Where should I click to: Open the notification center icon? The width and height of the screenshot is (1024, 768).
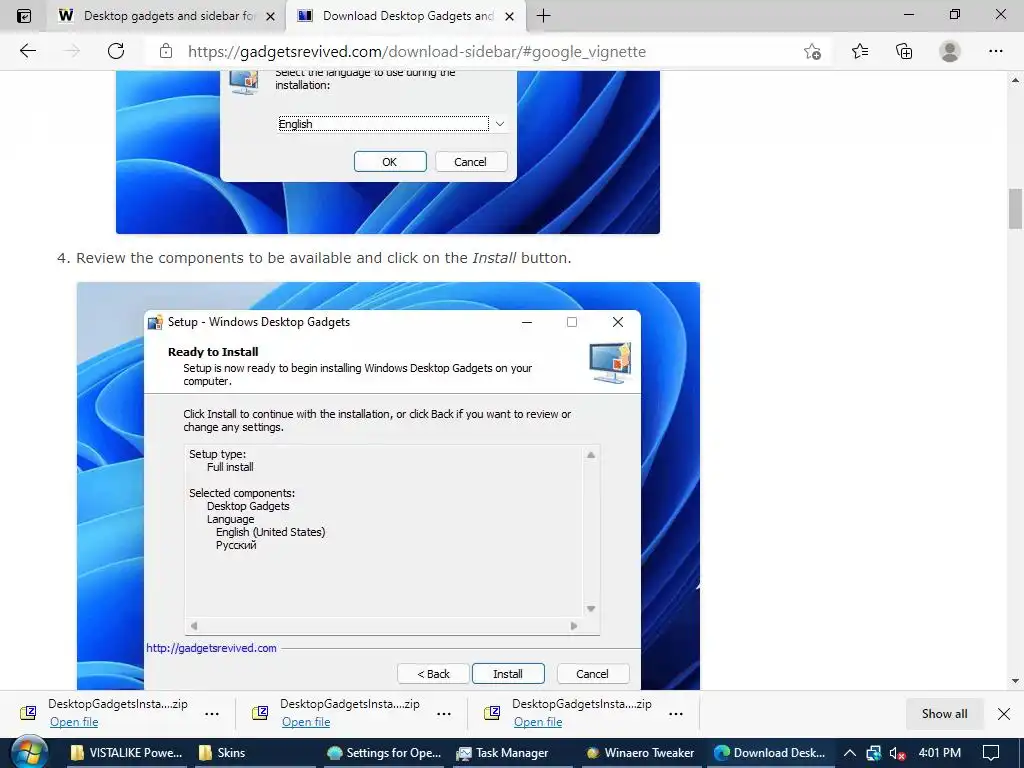pos(991,753)
